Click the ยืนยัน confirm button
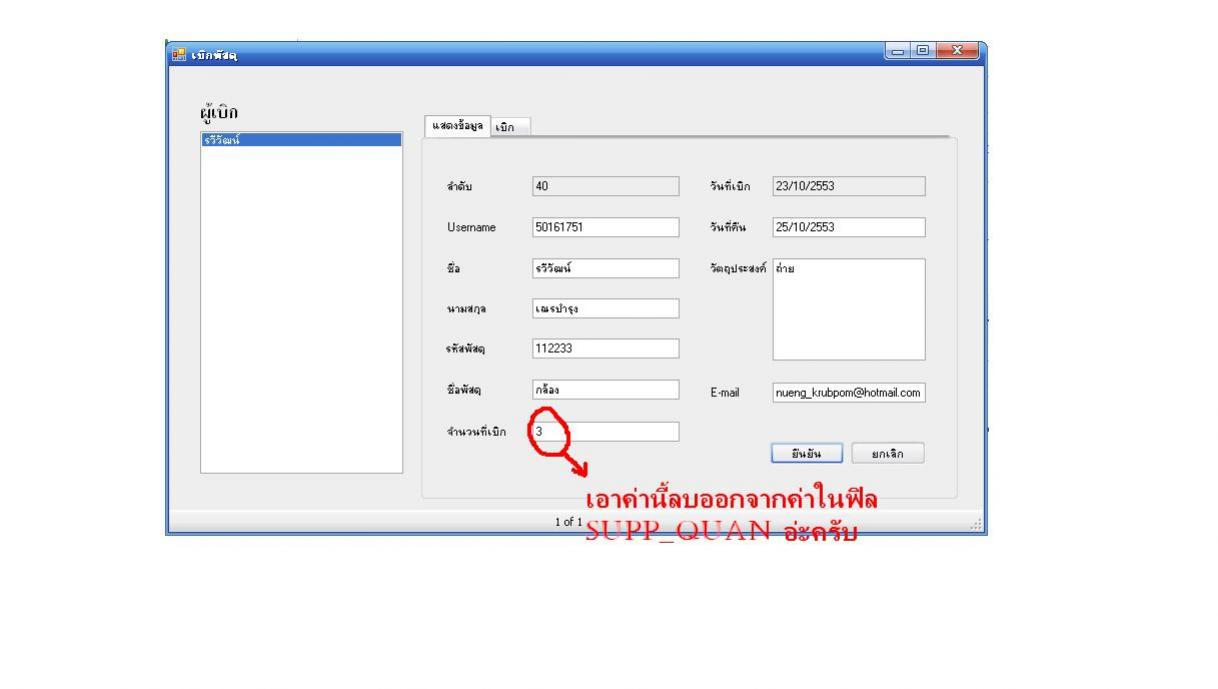Image resolution: width=1218 pixels, height=689 pixels. 807,453
